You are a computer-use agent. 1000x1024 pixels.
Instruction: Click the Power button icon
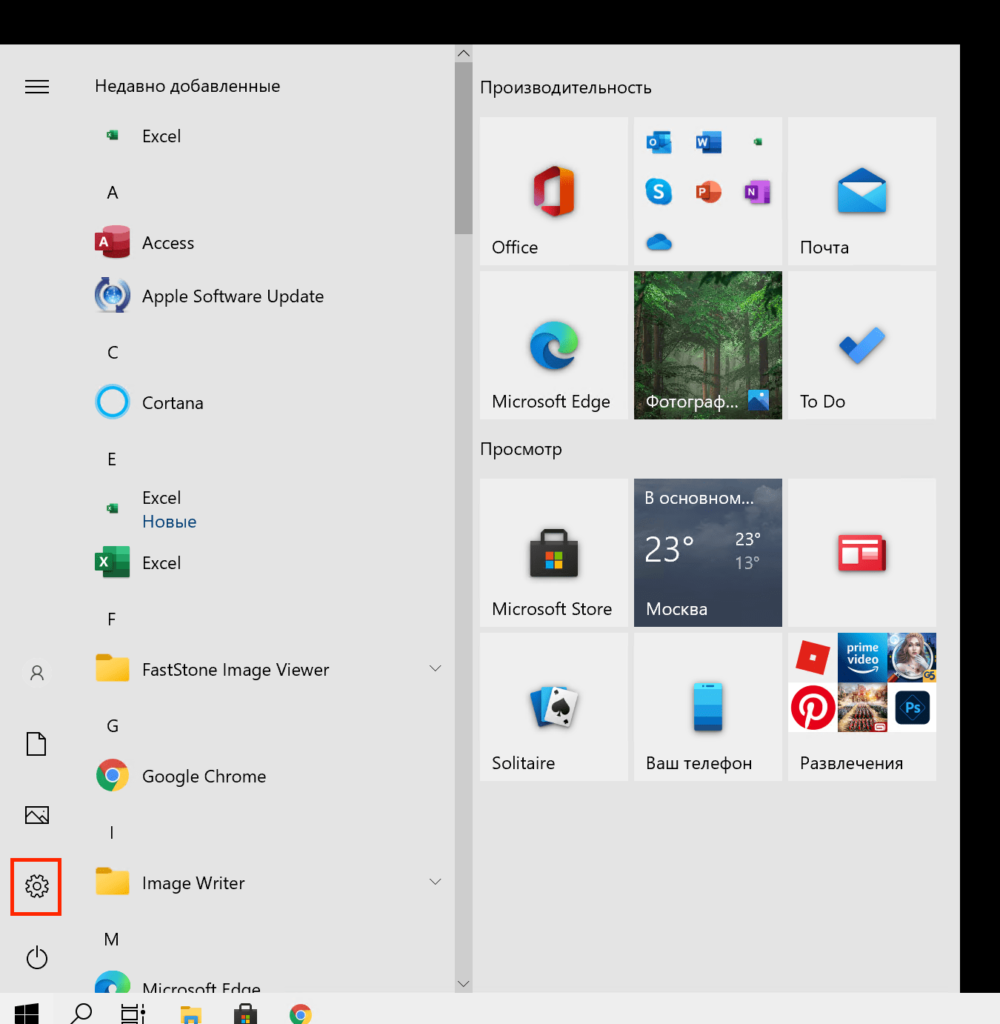tap(37, 957)
